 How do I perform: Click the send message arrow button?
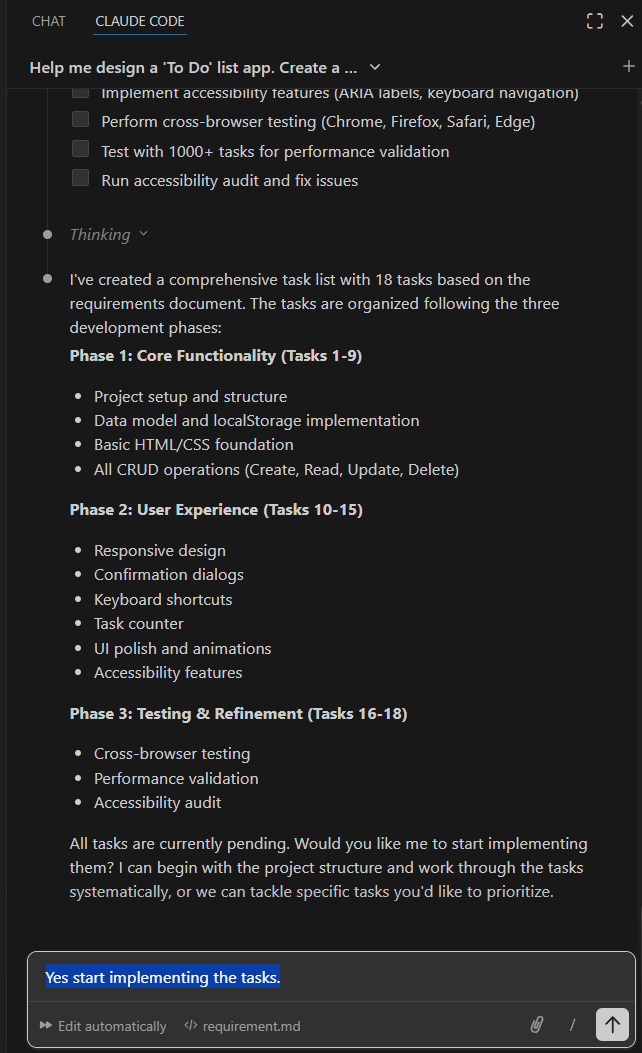[612, 1024]
